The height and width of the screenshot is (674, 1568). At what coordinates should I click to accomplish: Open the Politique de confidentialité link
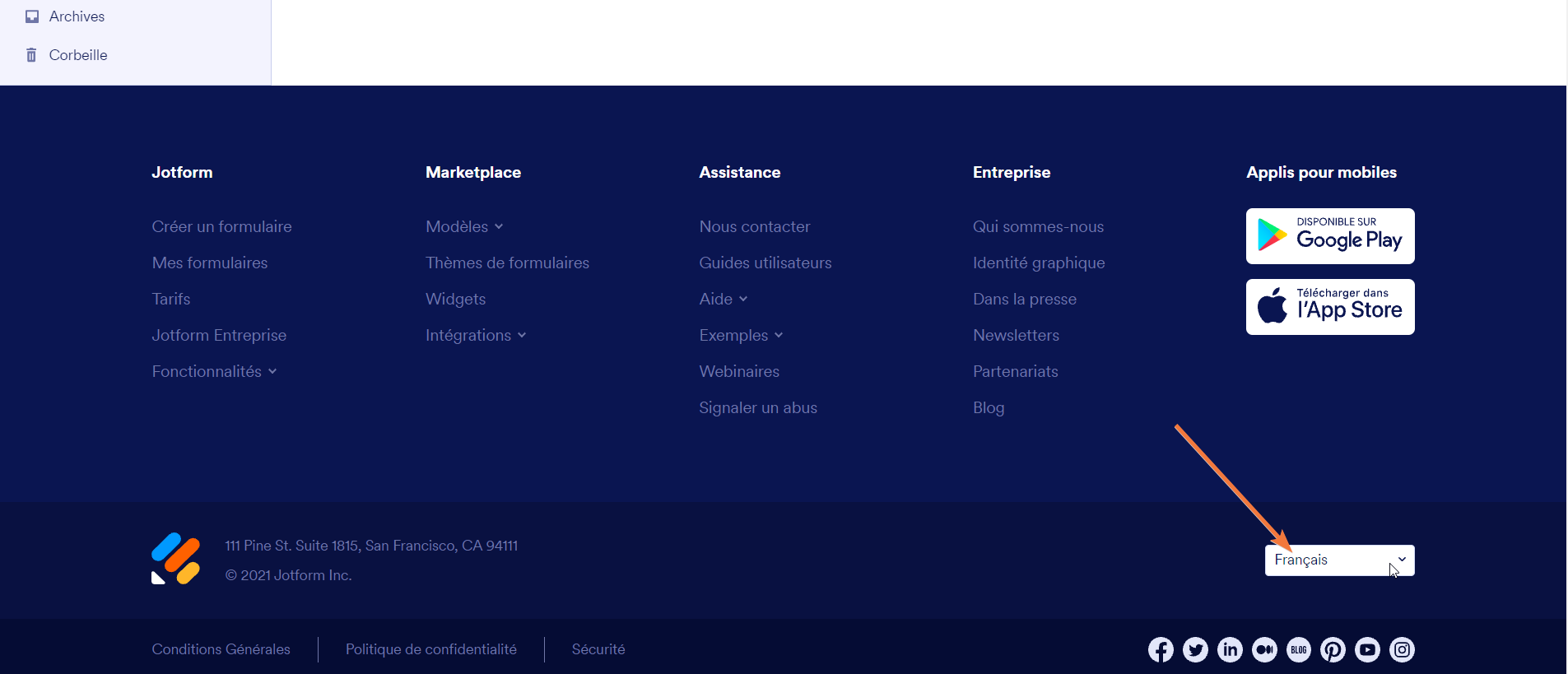(x=430, y=649)
